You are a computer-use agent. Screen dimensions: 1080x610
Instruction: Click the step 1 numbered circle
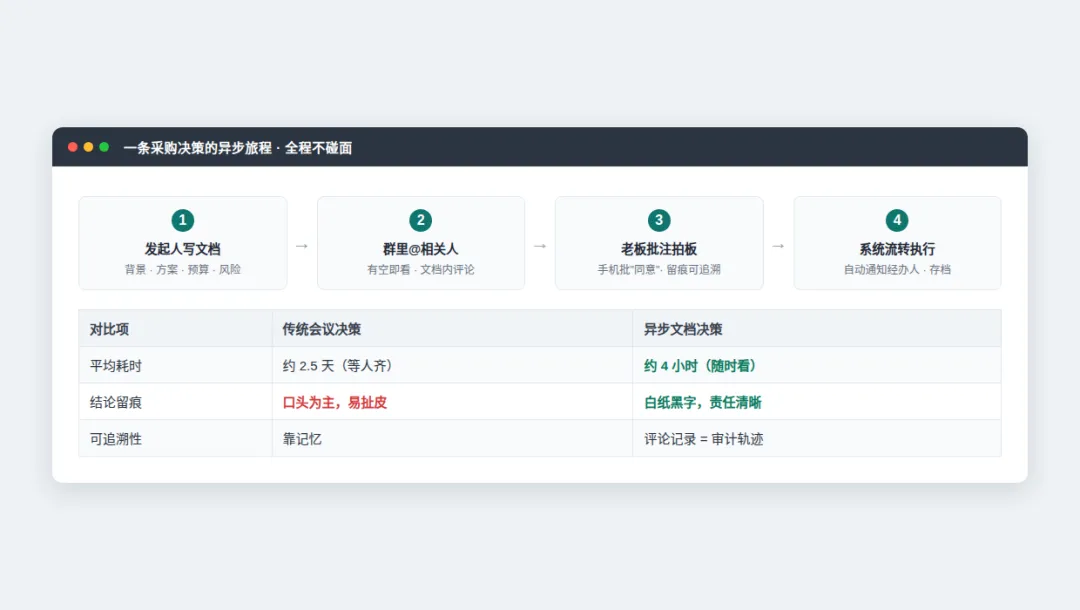tap(183, 220)
